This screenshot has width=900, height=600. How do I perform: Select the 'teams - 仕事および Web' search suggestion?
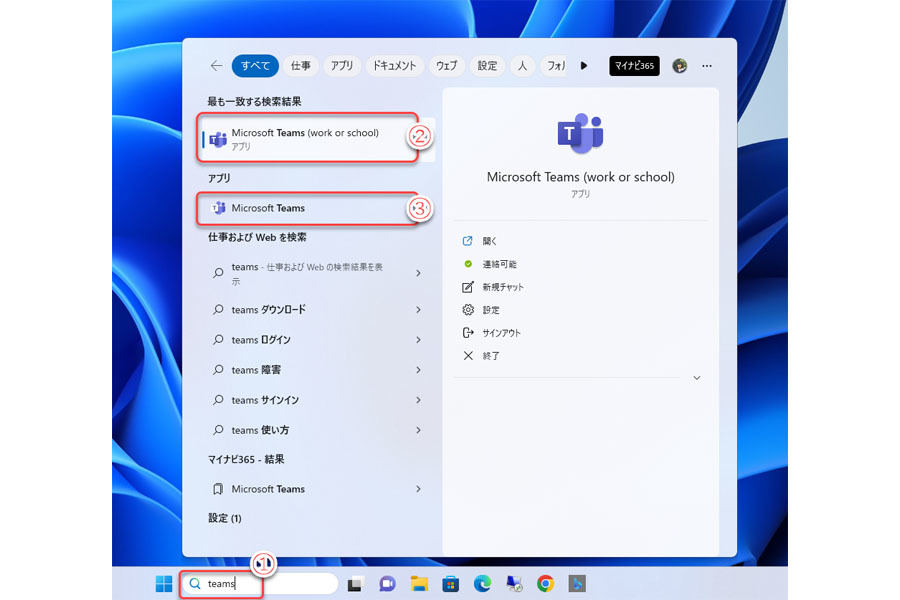(x=307, y=273)
